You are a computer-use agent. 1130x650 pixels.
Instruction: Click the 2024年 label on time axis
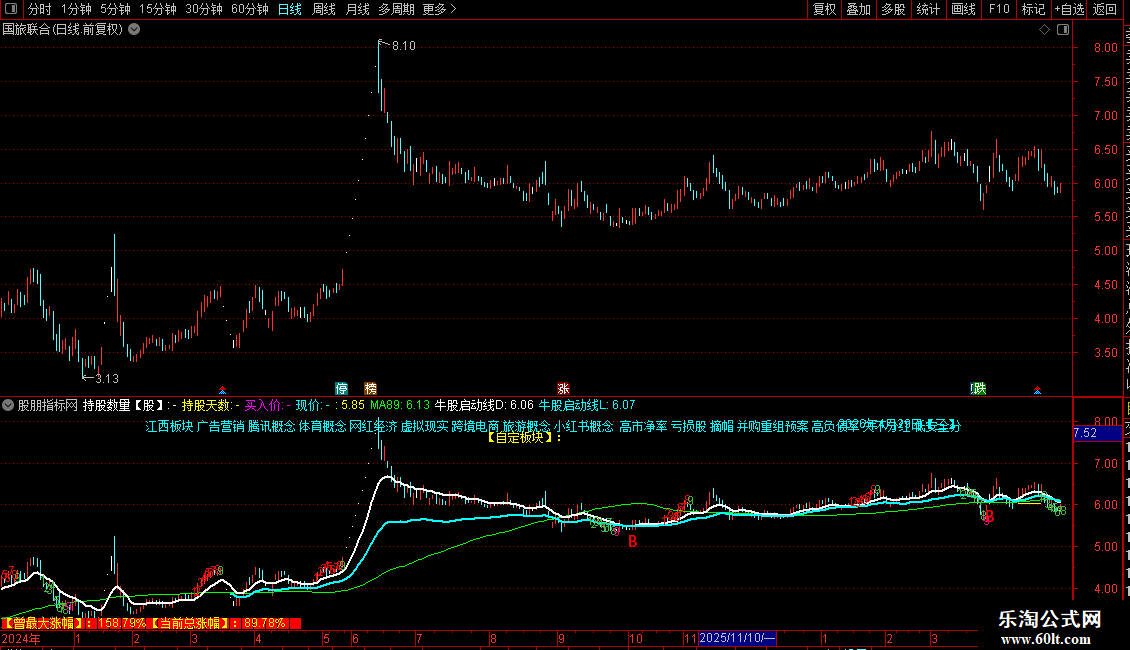[21, 638]
